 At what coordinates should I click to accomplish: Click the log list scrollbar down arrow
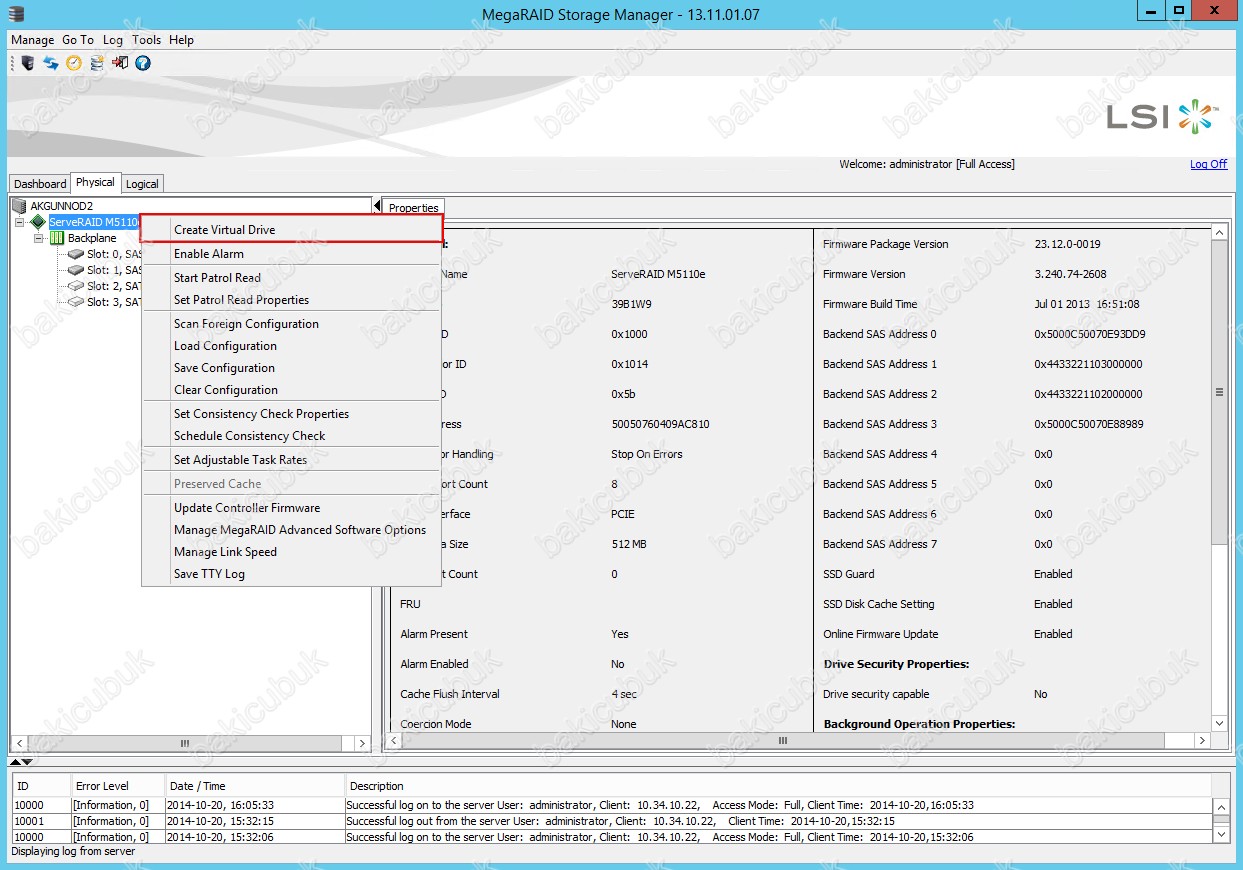(1221, 832)
